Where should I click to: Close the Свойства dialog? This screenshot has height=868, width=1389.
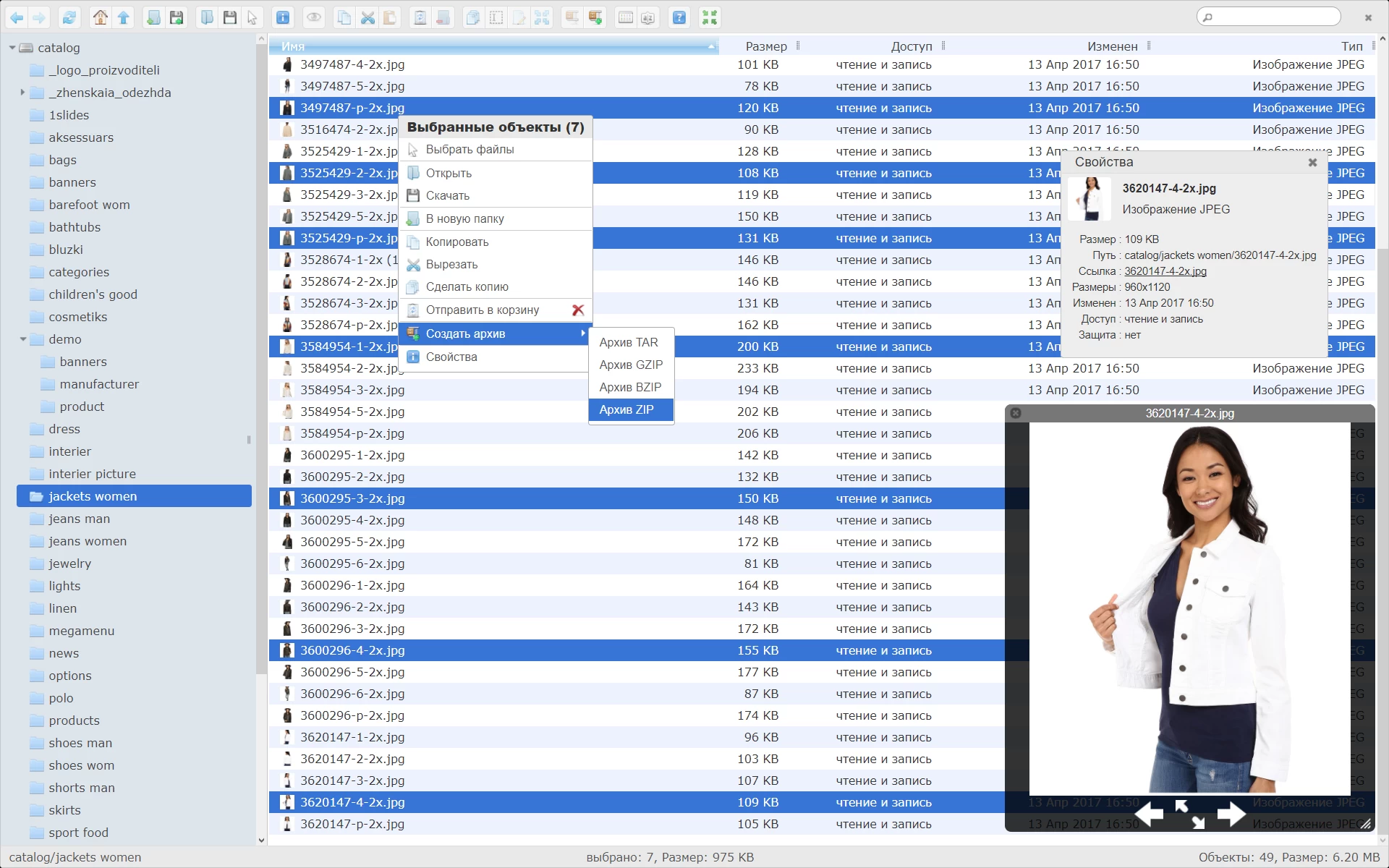(x=1312, y=163)
